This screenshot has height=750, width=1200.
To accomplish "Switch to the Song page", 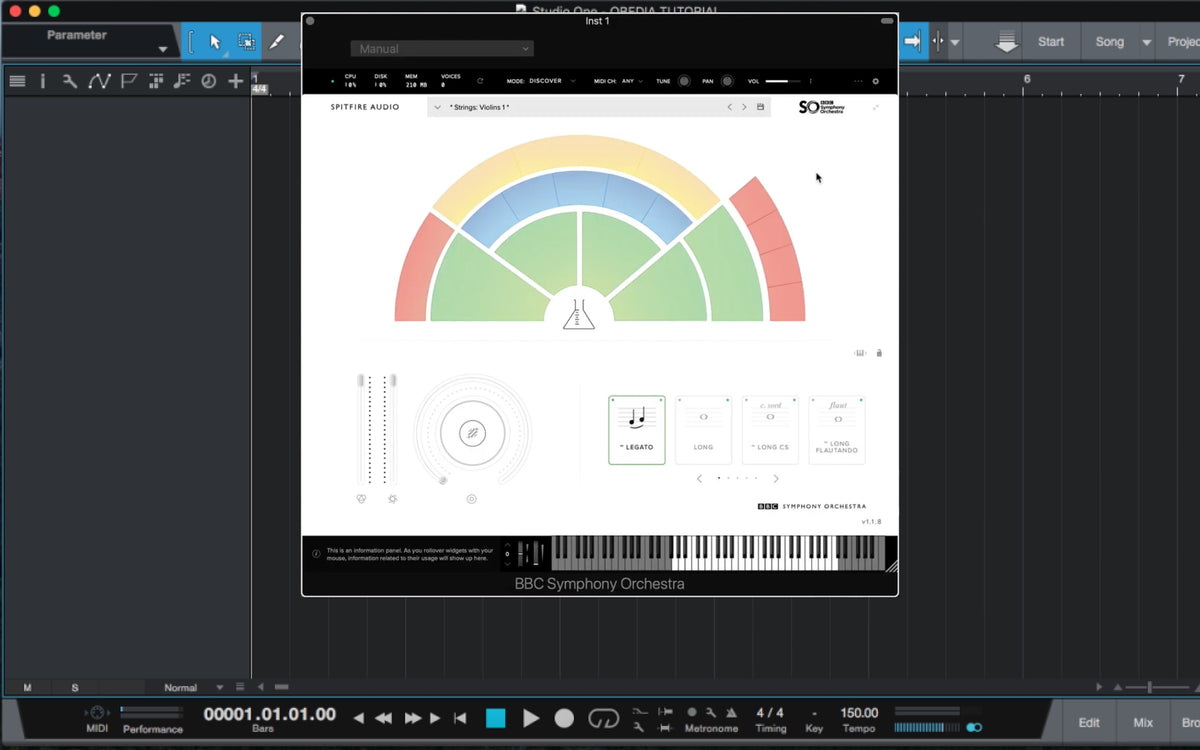I will 1110,42.
